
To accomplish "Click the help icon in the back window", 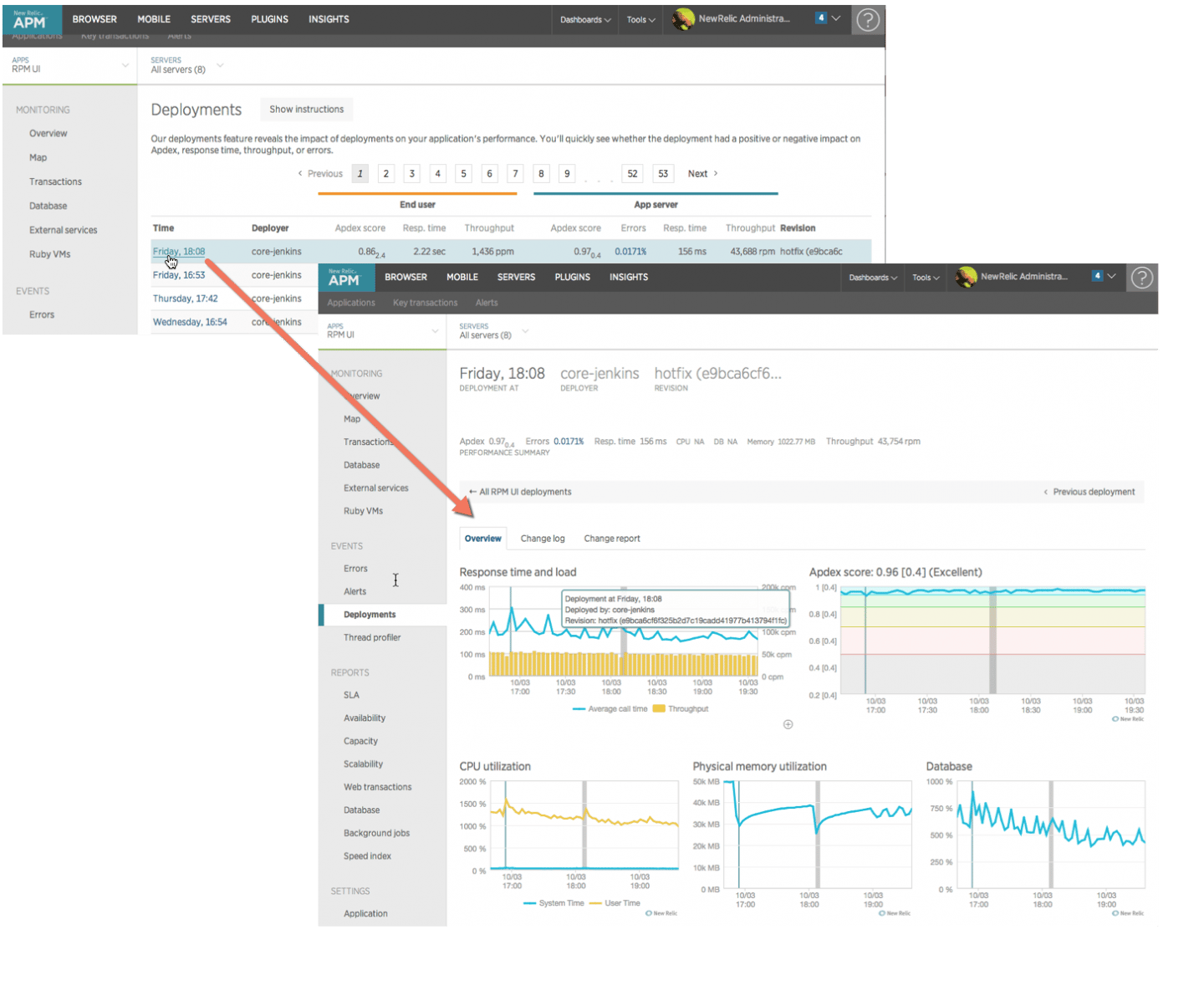I will 868,19.
